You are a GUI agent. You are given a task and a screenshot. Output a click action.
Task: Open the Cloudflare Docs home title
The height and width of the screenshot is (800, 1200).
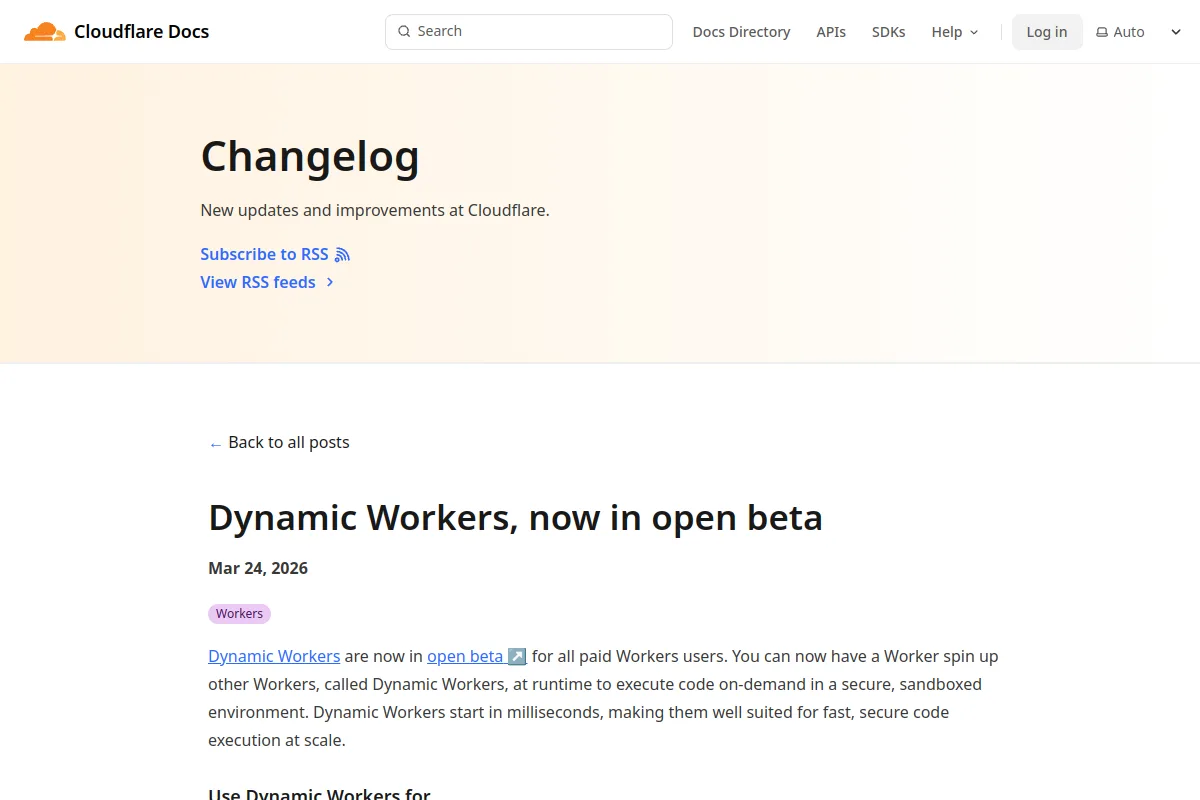point(141,32)
